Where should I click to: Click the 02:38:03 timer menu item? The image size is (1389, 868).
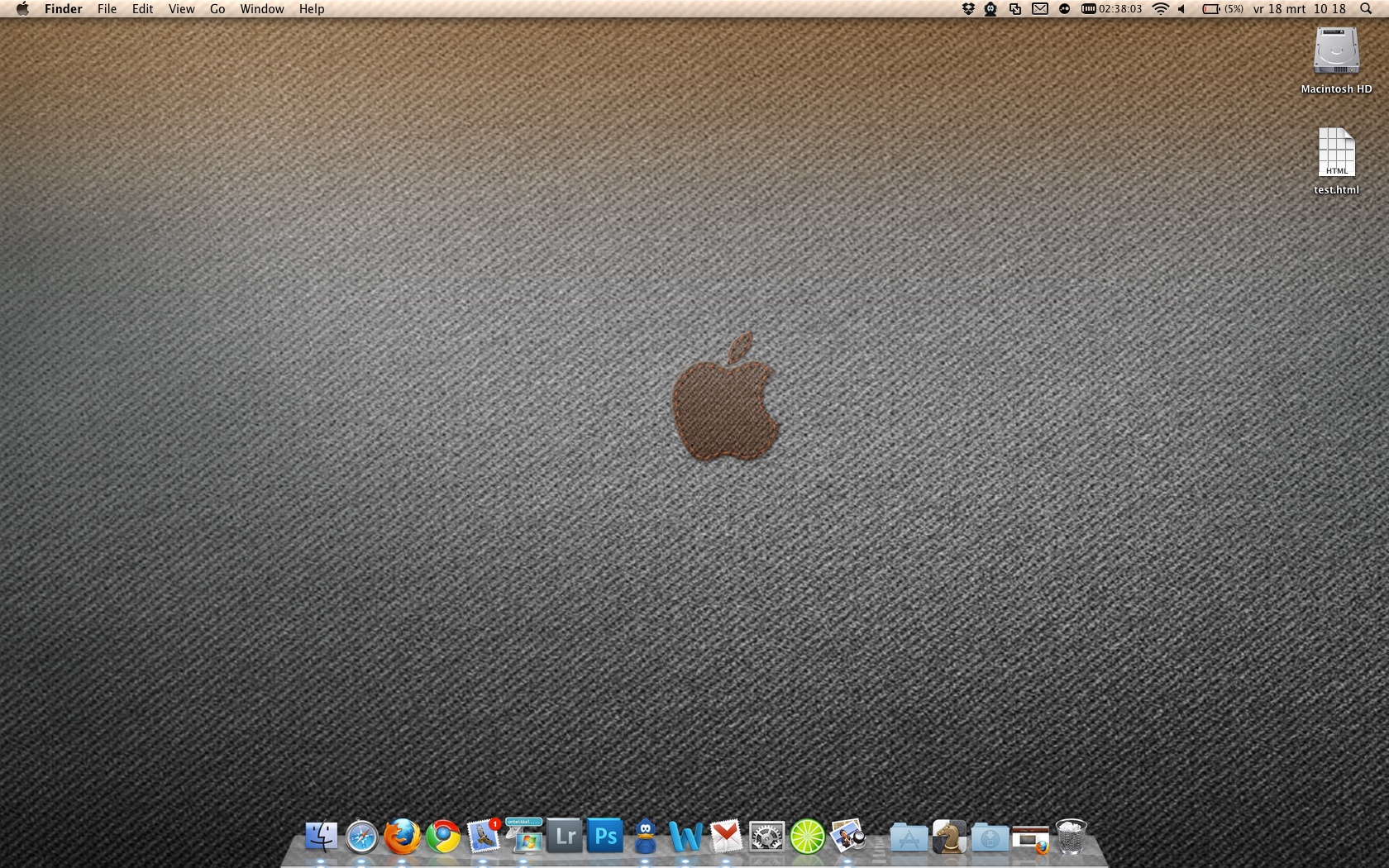coord(1112,9)
